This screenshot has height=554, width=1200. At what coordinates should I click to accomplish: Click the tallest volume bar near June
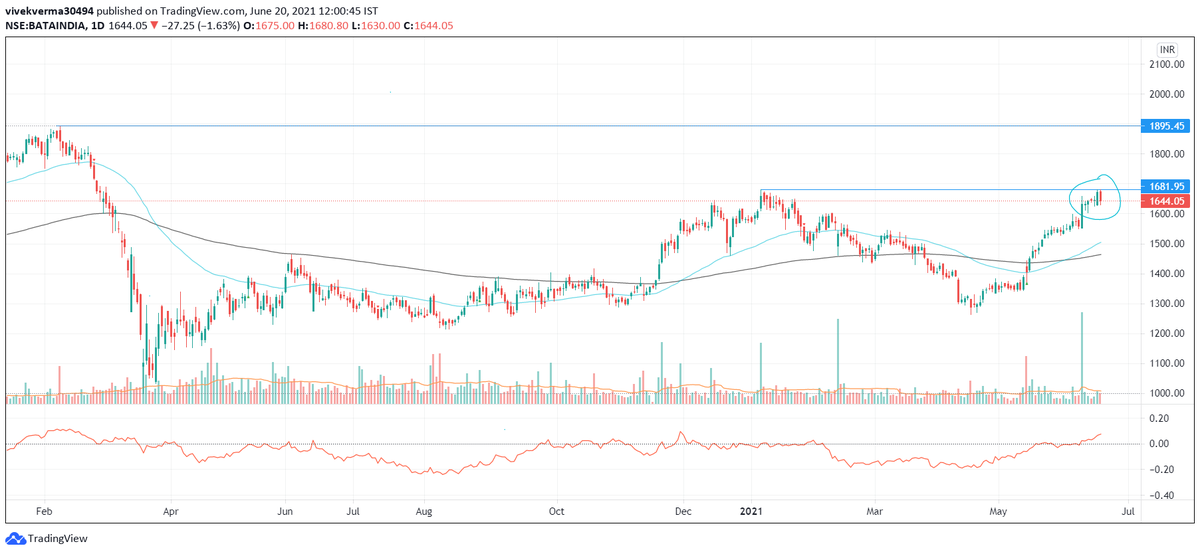click(x=1081, y=357)
